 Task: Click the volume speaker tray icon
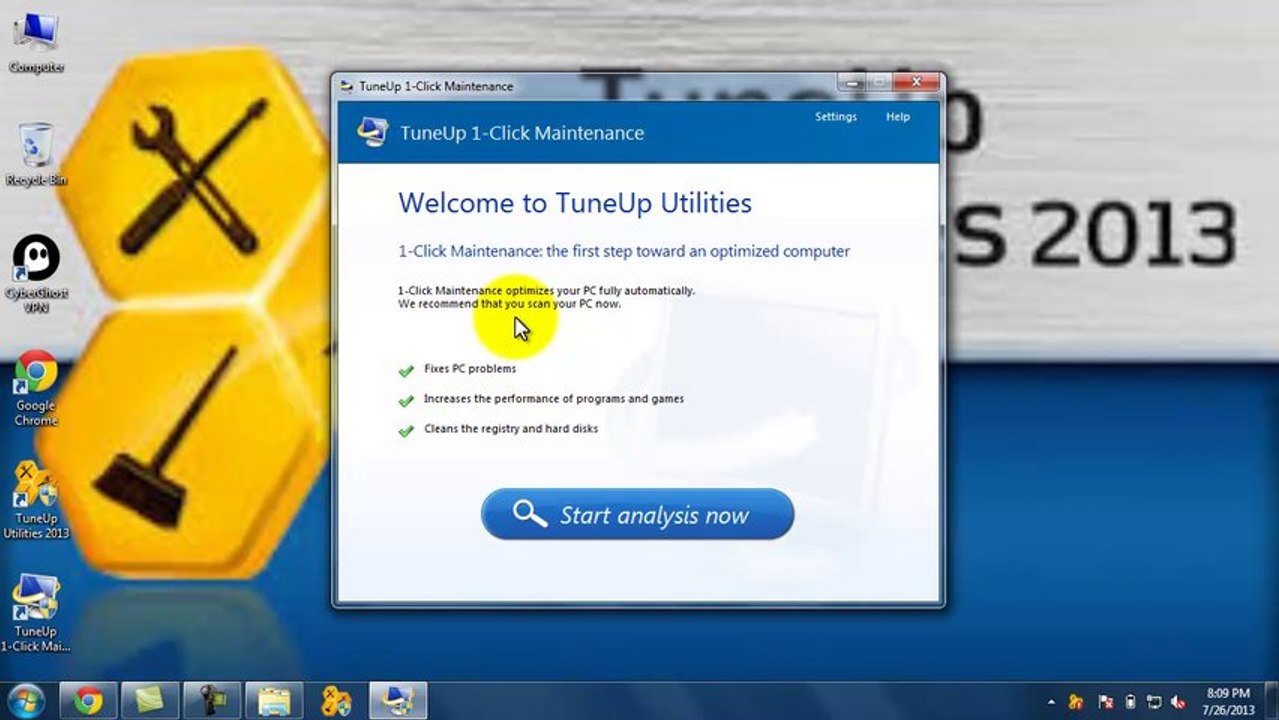(x=1179, y=702)
